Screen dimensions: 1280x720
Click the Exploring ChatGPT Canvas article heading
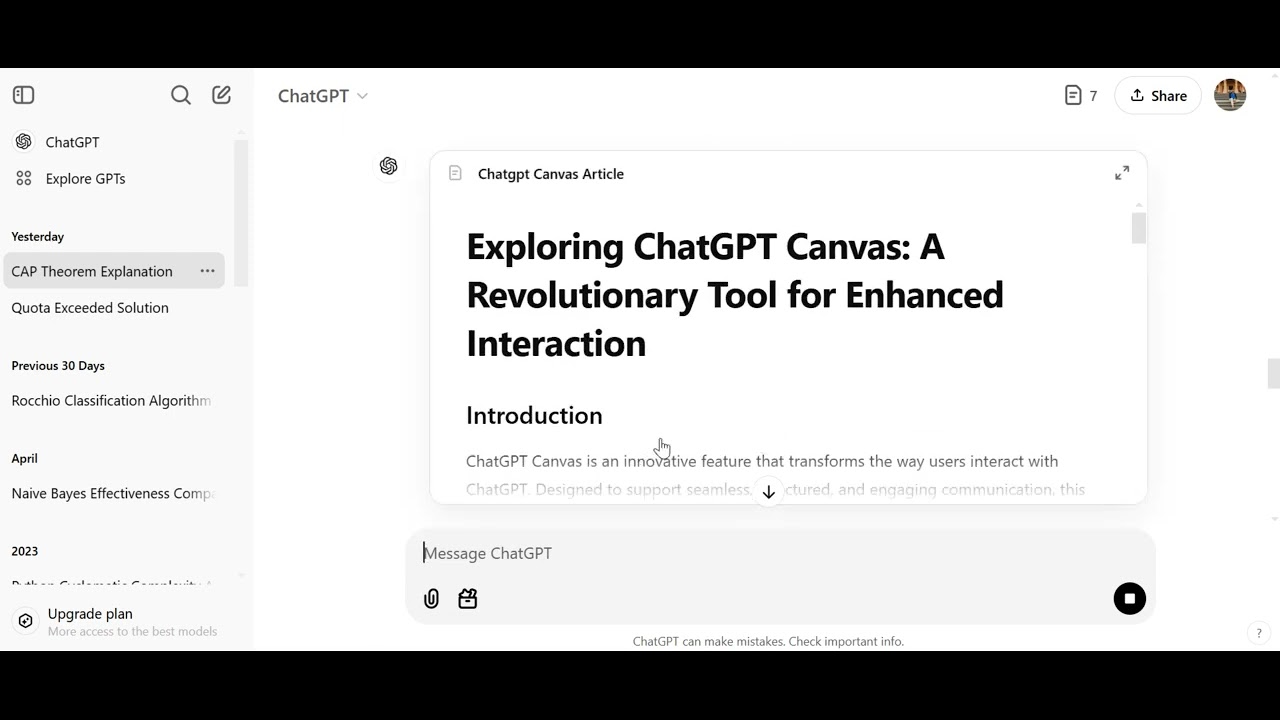(x=735, y=295)
